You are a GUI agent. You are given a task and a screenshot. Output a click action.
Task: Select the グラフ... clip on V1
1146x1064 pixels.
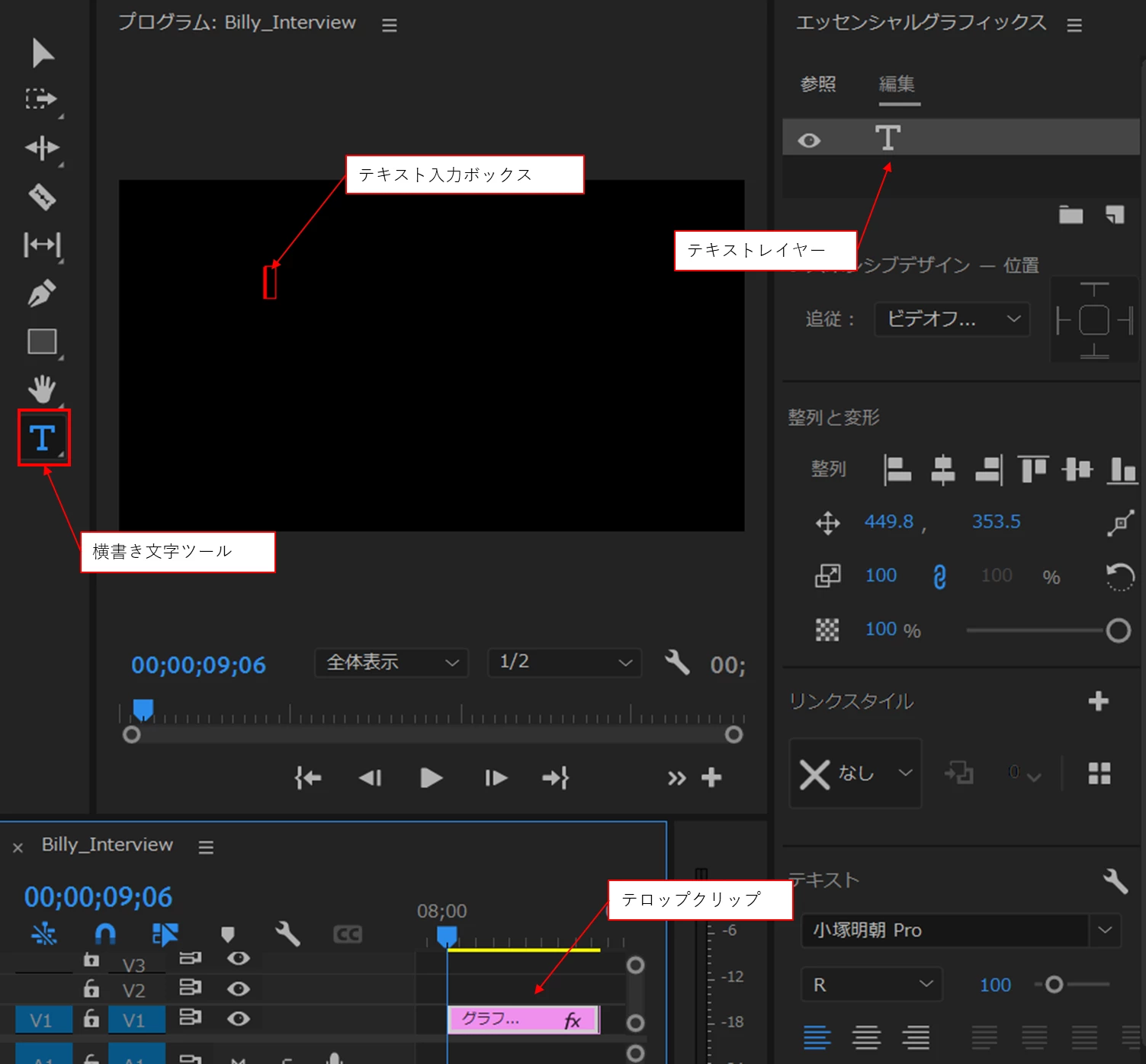point(524,1020)
